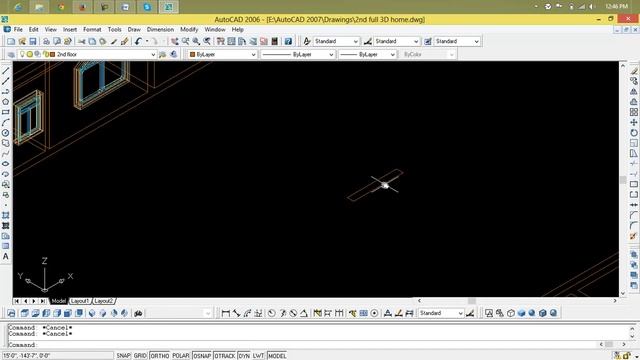Viewport: 640px width, 360px height.
Task: Click the Cut scissors icon
Action: click(x=82, y=41)
